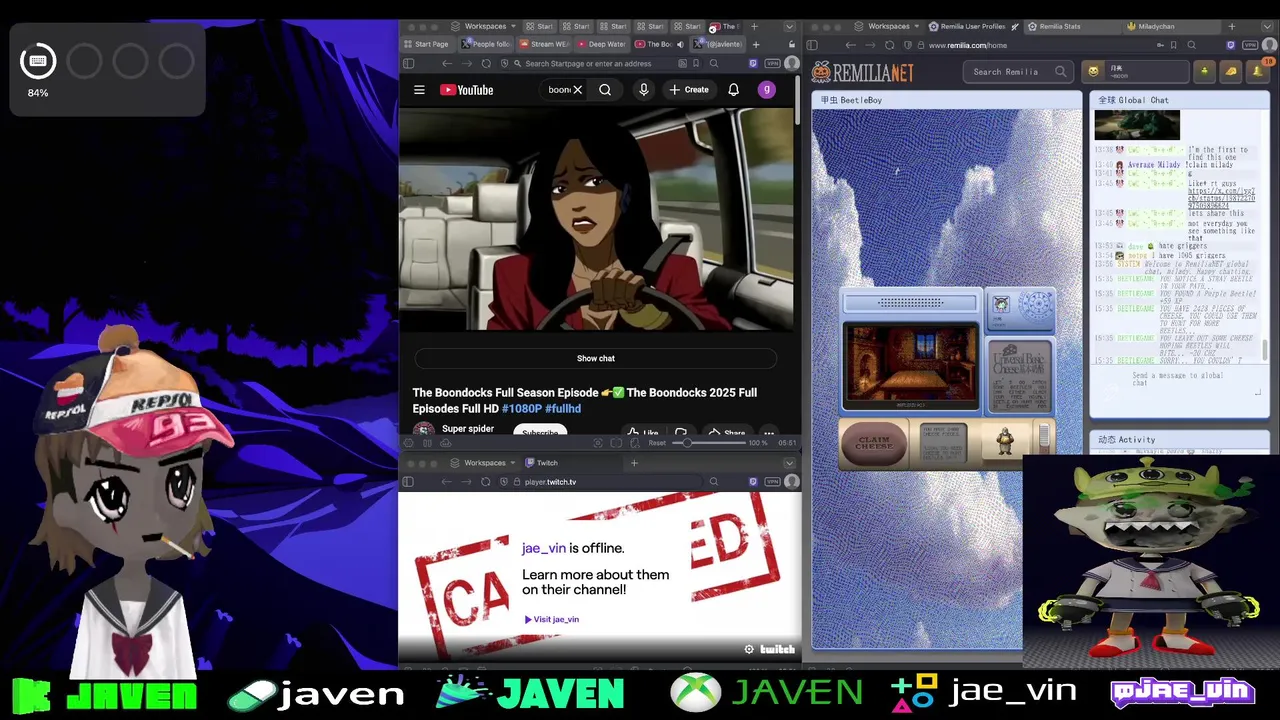The width and height of the screenshot is (1280, 720).
Task: Mute audio on The Boondocks tab
Action: coord(680,44)
